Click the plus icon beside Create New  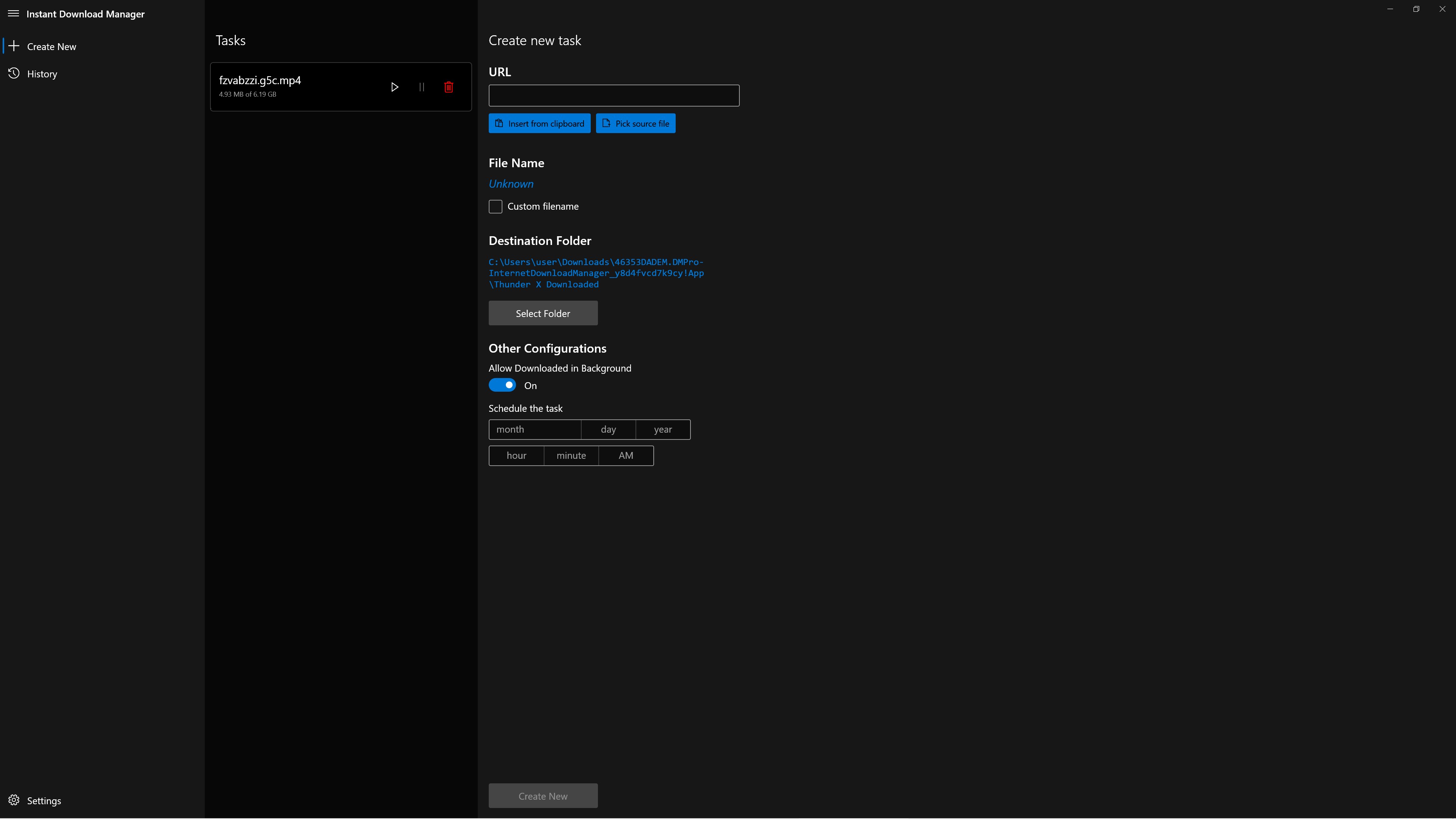click(14, 46)
